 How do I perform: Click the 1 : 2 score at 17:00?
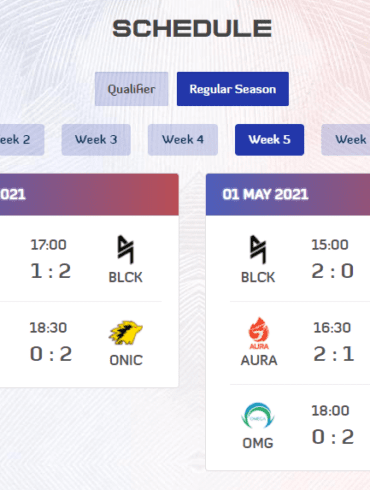[x=51, y=271]
